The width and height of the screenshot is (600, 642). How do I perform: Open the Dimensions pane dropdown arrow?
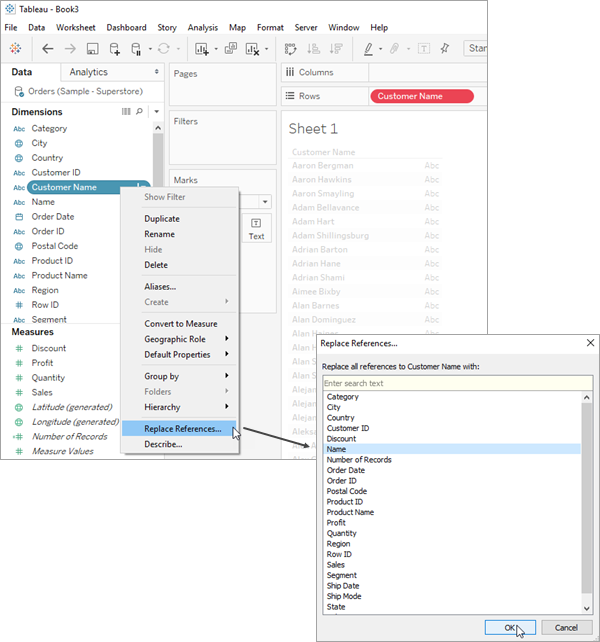click(x=156, y=111)
